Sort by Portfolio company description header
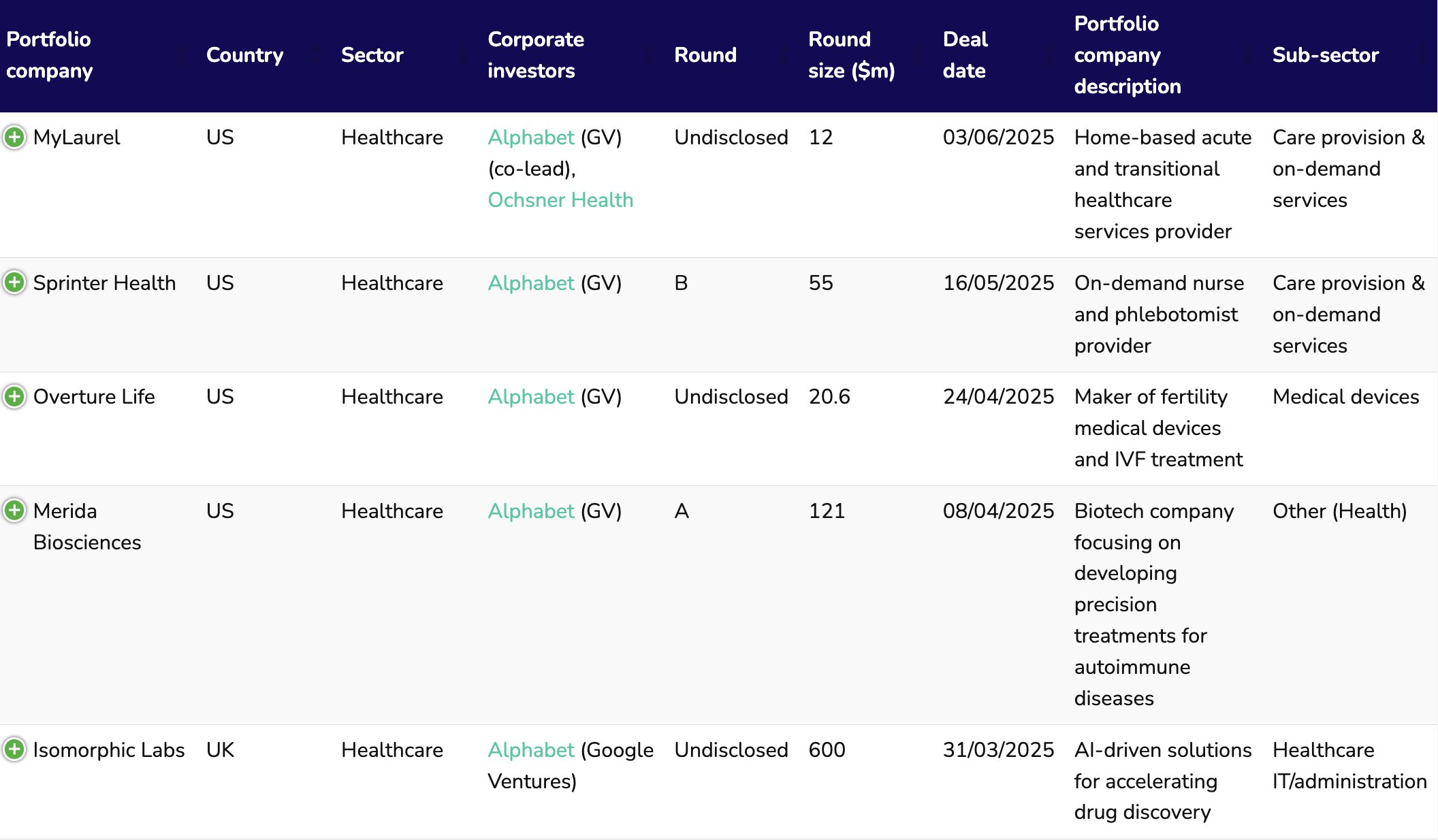 pos(1127,55)
